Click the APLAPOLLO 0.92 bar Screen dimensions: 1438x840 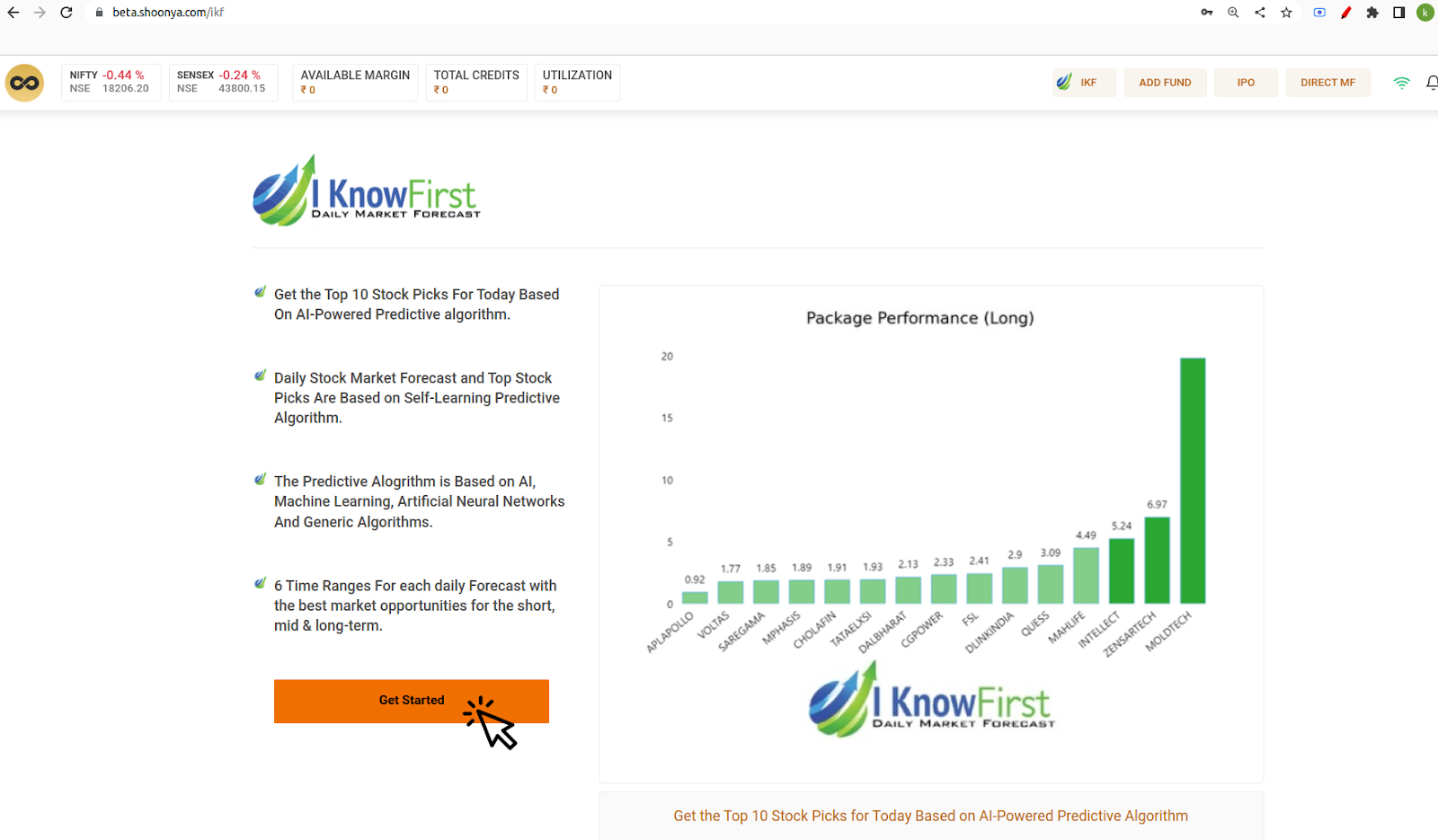(x=695, y=597)
